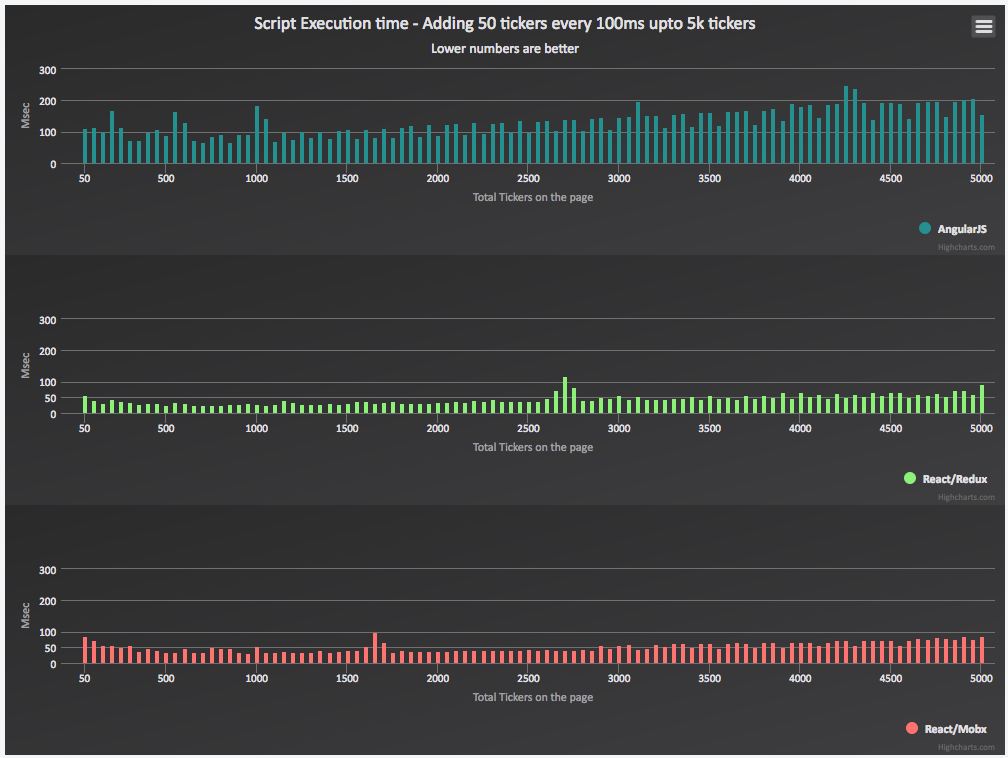This screenshot has height=758, width=1008.
Task: Toggle the React/Redux series legend
Action: [x=946, y=478]
